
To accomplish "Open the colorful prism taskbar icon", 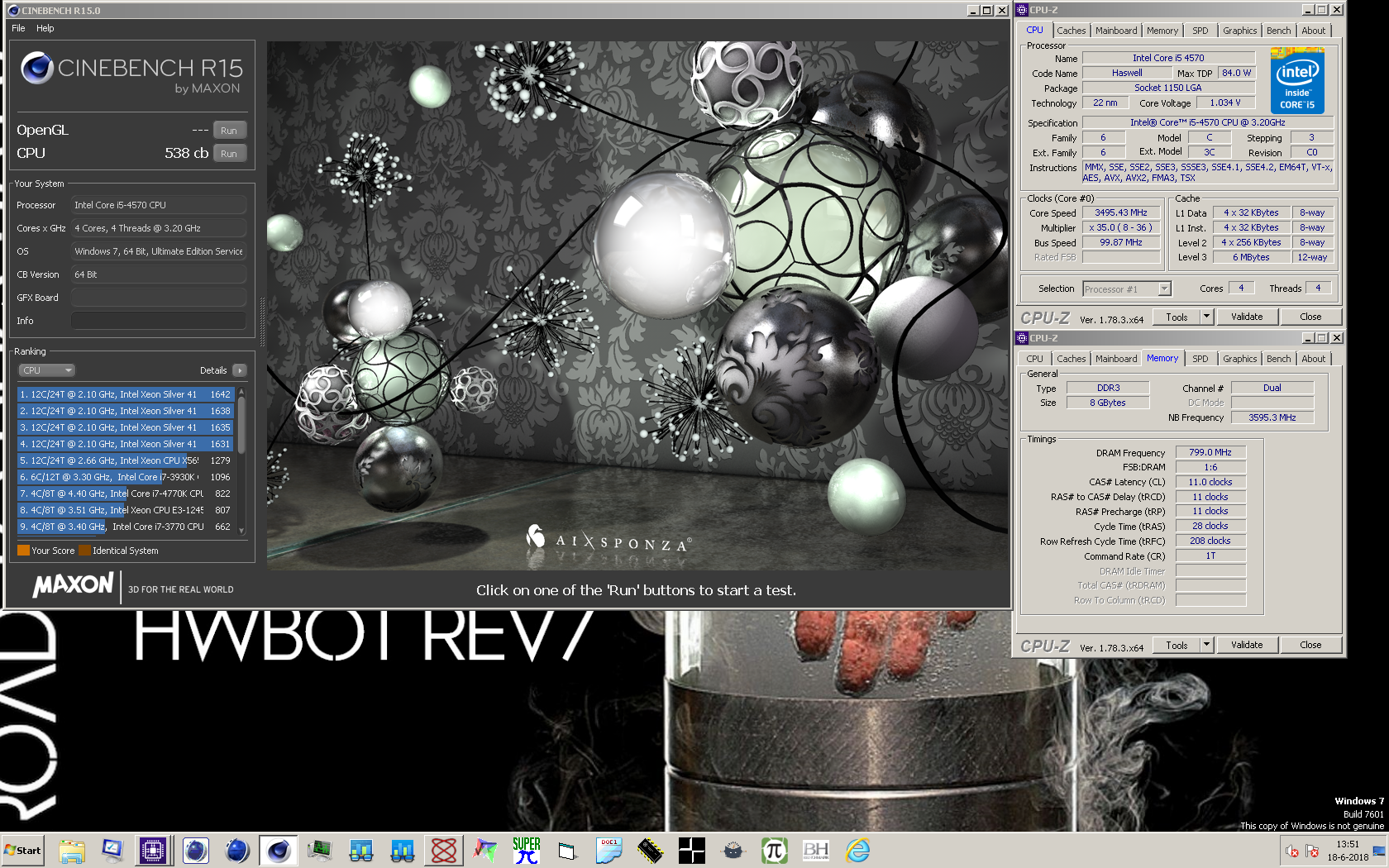I will pos(485,850).
